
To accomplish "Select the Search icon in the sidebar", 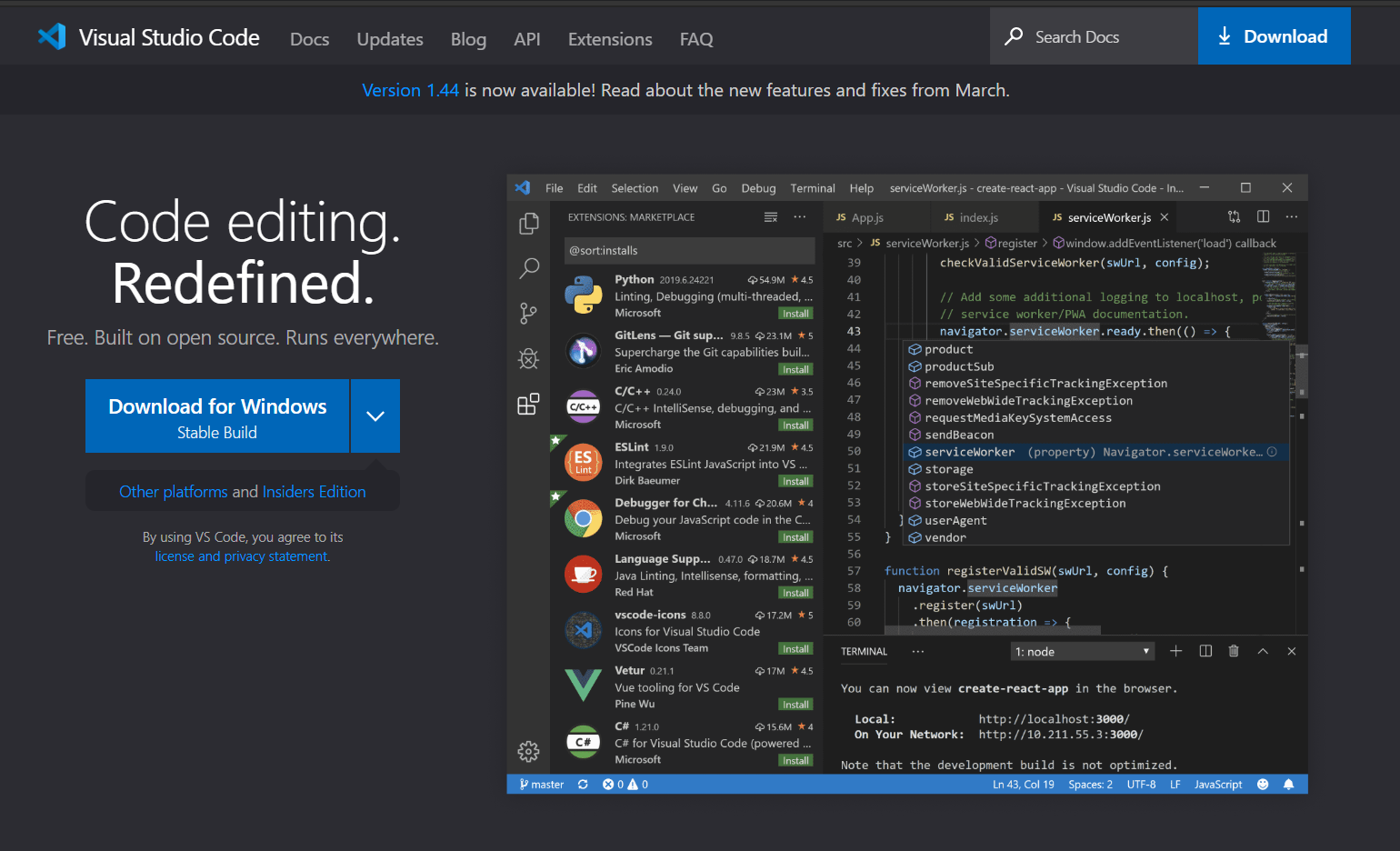I will 528,267.
